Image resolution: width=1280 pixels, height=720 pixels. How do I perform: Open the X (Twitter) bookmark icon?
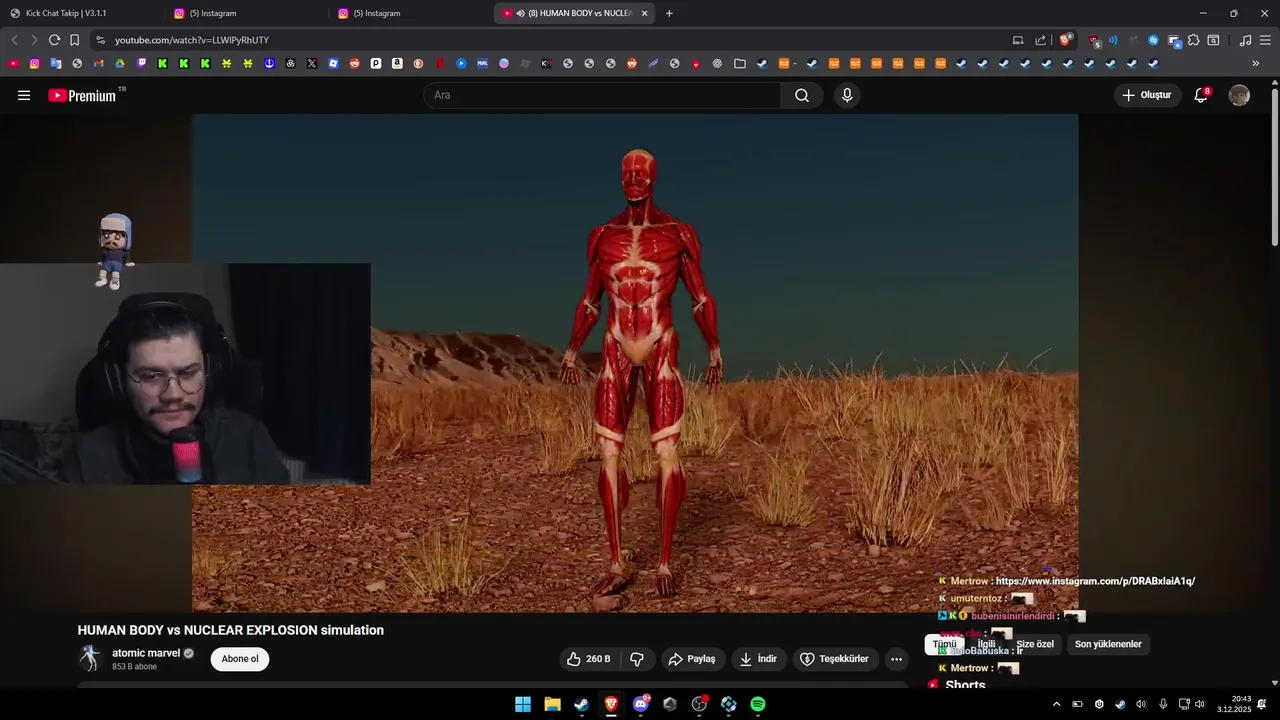point(312,63)
